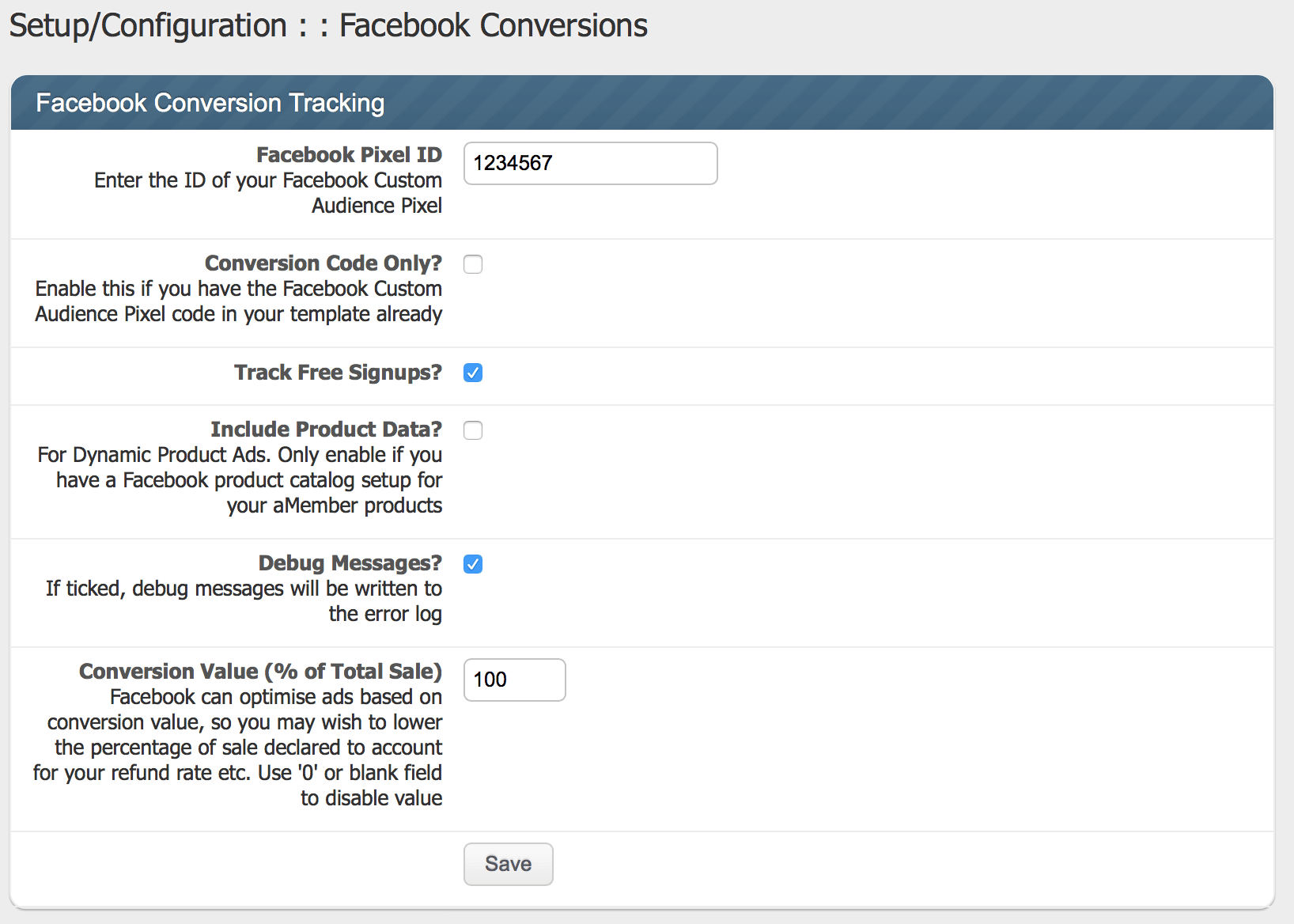Click the "Facebook Pixel ID" label

point(348,154)
